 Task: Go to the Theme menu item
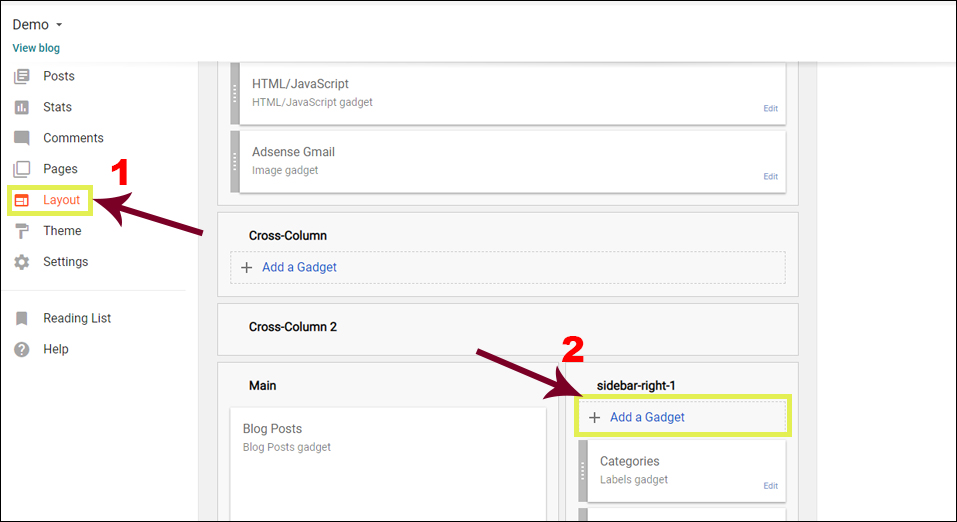coord(62,231)
